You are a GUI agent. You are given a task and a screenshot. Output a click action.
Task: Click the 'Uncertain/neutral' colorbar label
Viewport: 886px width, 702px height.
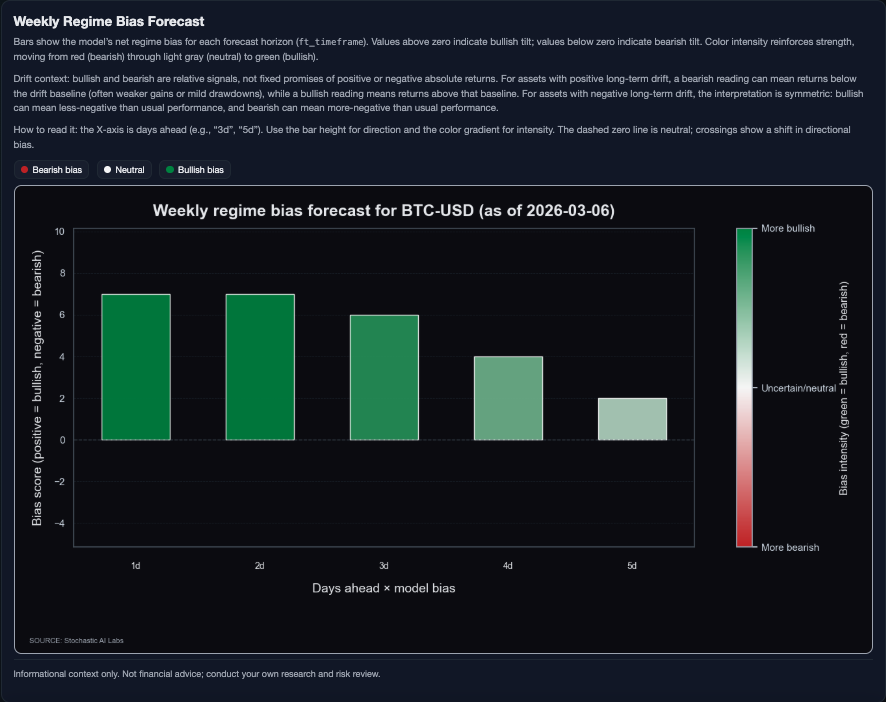click(x=798, y=388)
